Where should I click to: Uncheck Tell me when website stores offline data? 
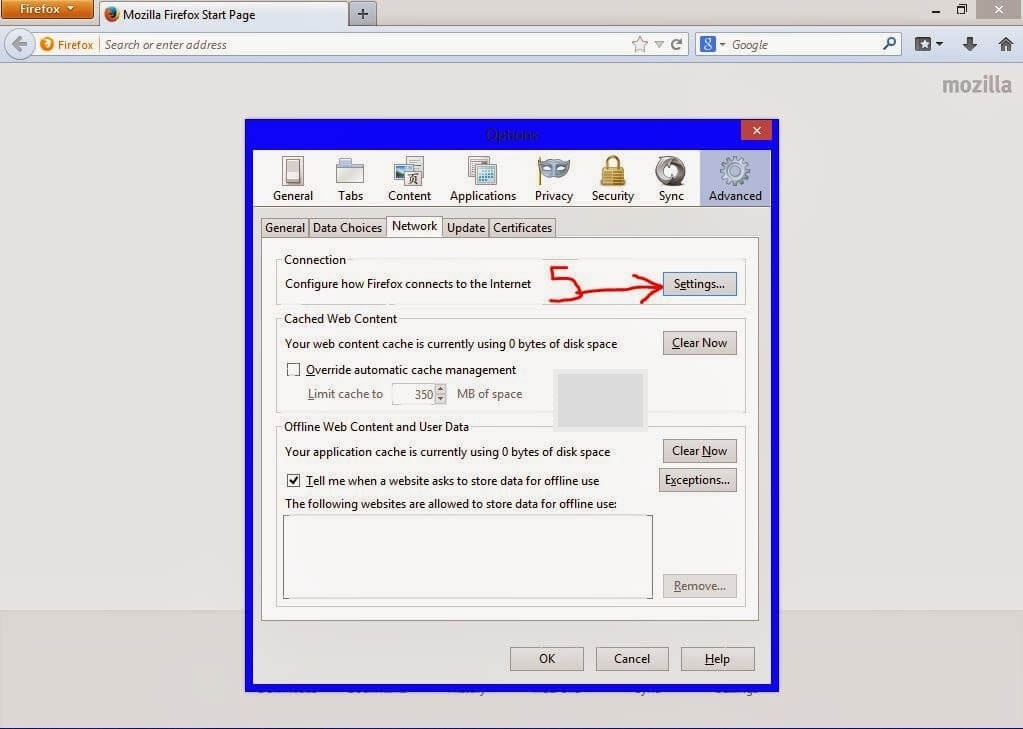pos(293,480)
